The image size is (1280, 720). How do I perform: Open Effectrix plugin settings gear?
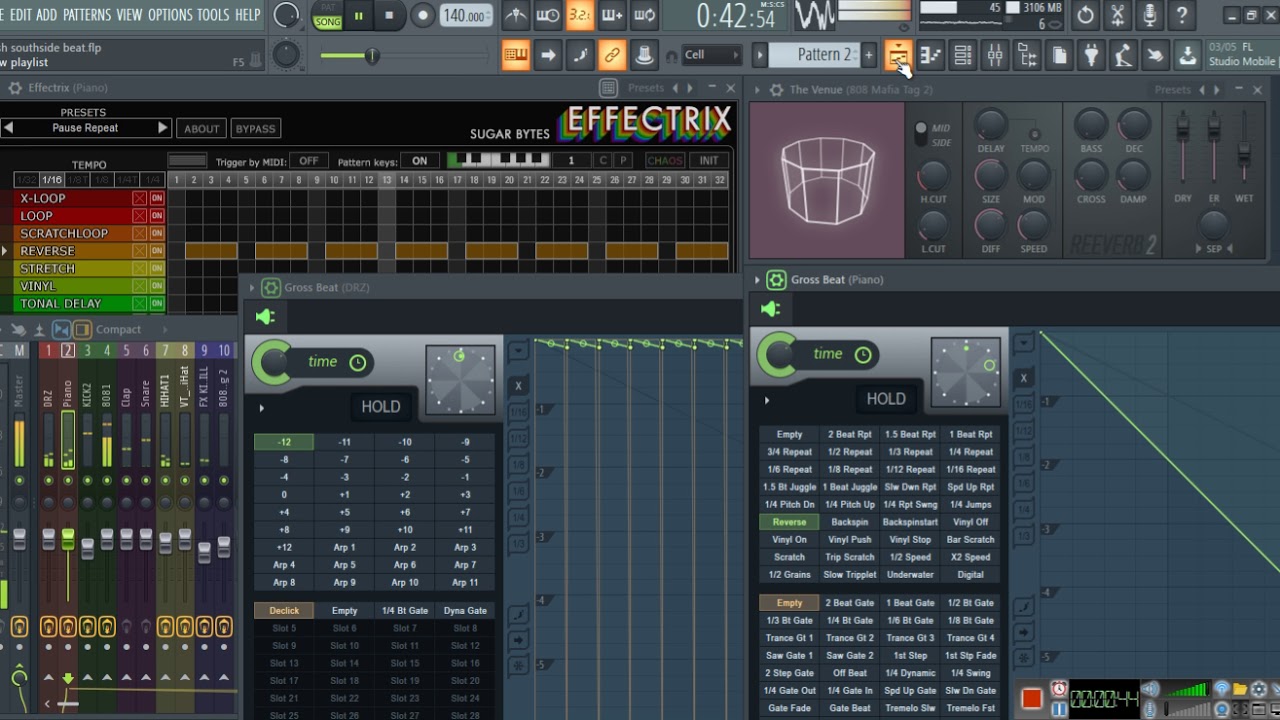pyautogui.click(x=15, y=88)
